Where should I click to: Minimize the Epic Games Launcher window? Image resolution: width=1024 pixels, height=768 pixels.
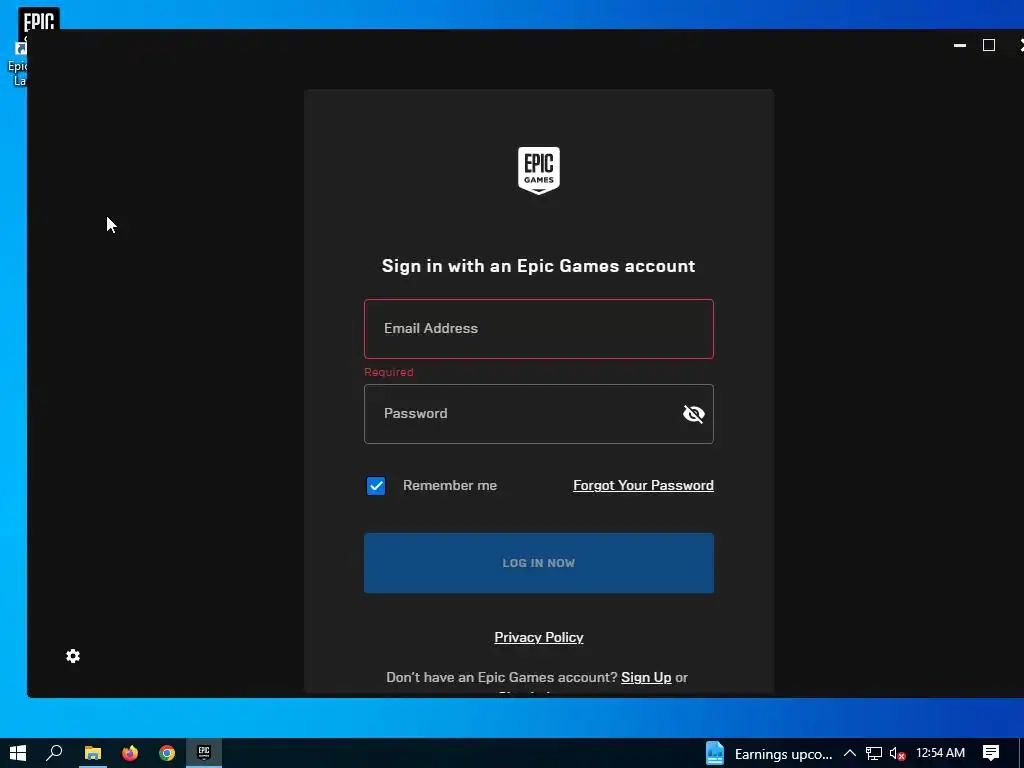(960, 45)
